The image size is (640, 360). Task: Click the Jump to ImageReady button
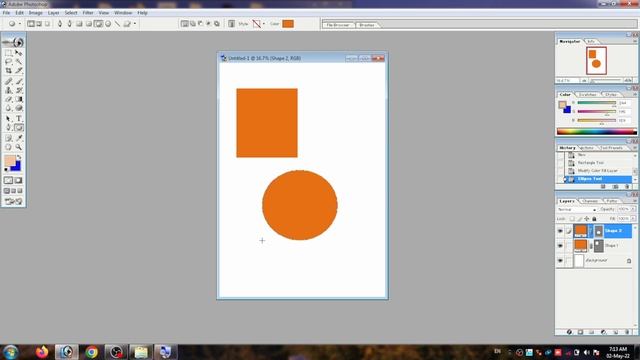click(13, 201)
